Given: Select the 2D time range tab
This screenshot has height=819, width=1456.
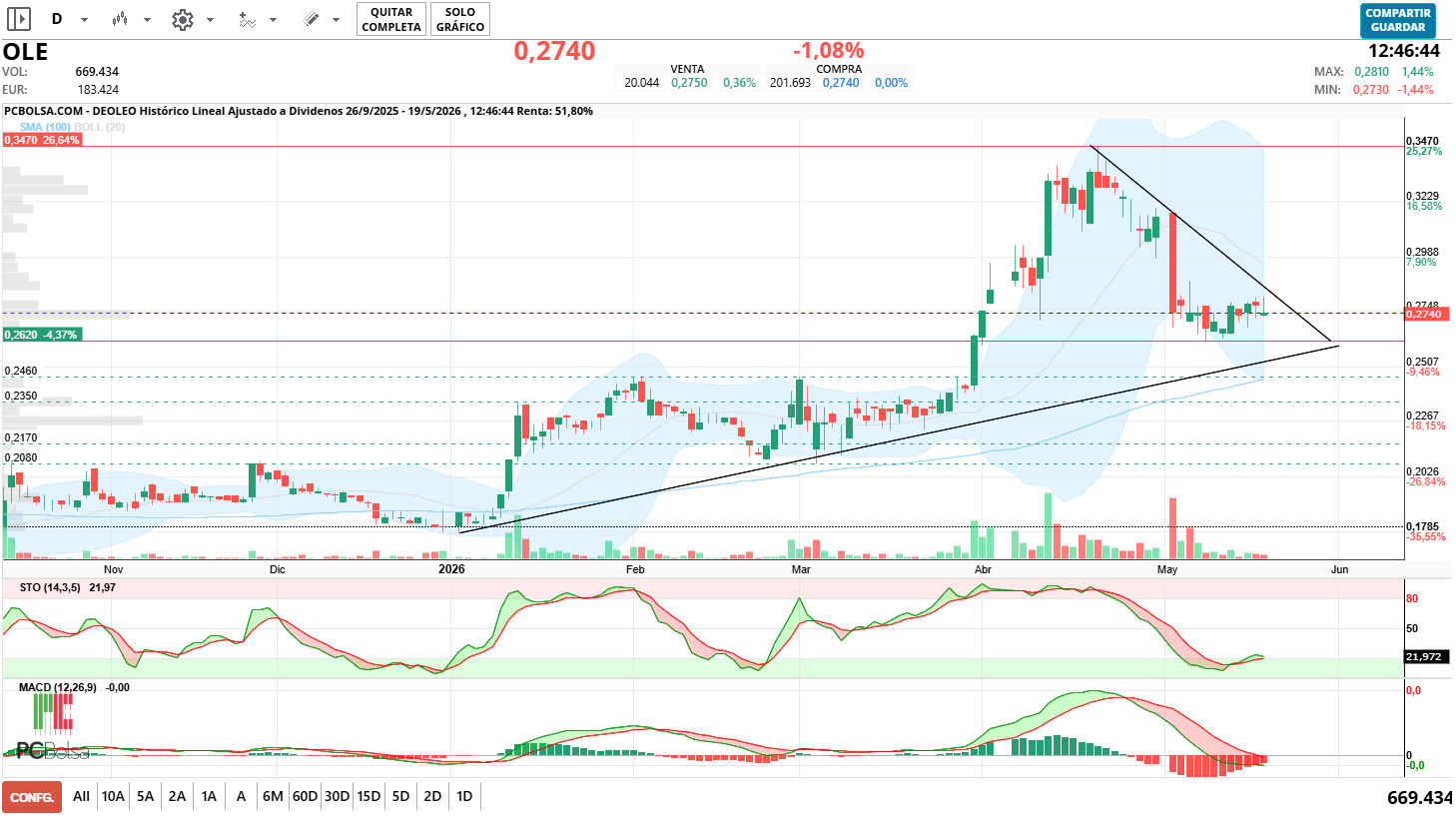Looking at the screenshot, I should pyautogui.click(x=432, y=796).
